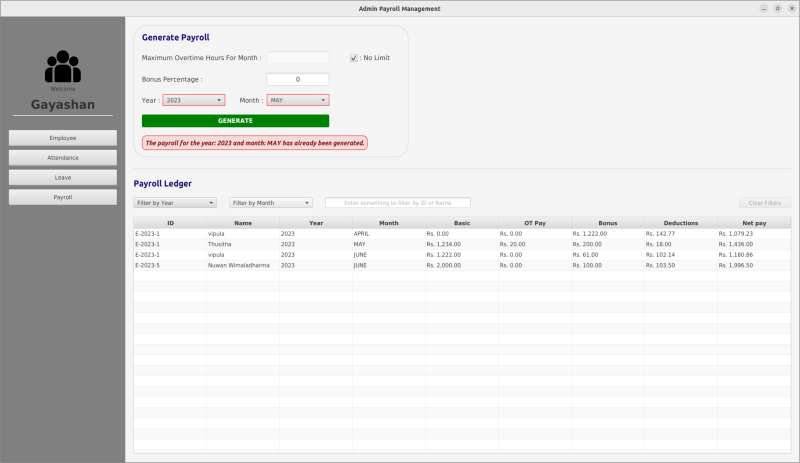Open the Month dropdown showing MAY
The width and height of the screenshot is (800, 463).
(x=297, y=100)
